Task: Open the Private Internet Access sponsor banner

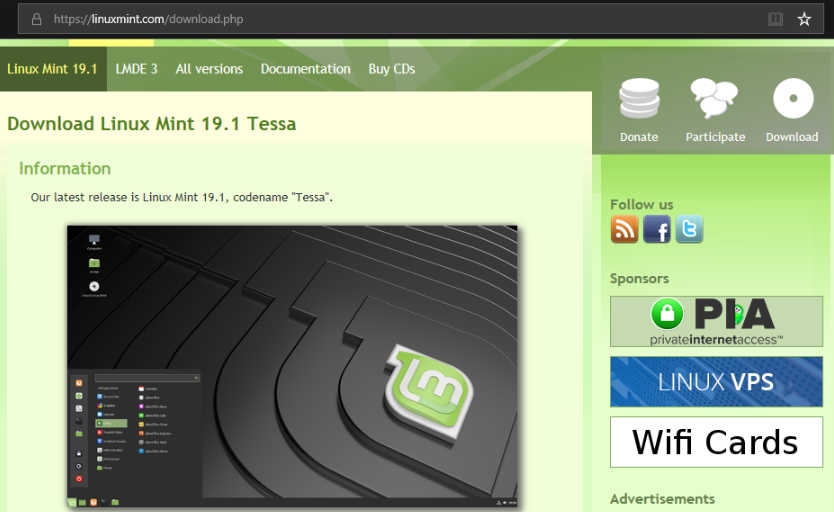Action: click(716, 322)
